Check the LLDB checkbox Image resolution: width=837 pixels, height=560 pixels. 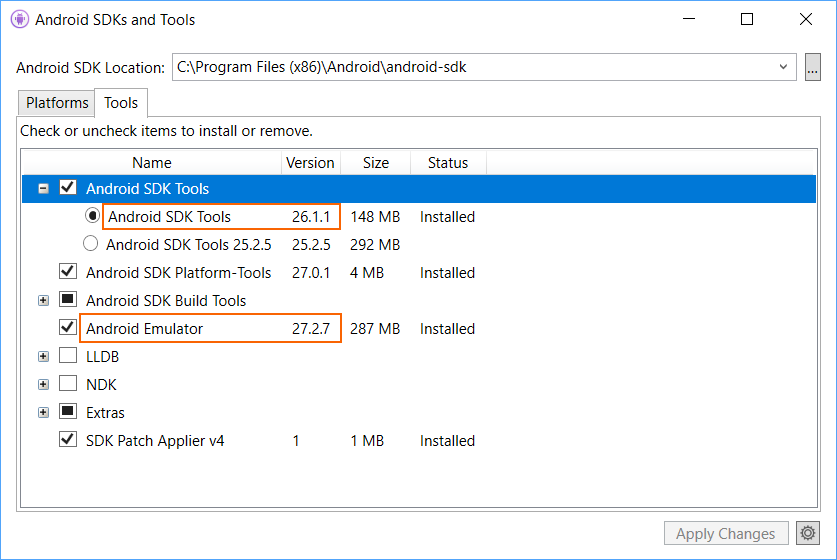pos(68,356)
